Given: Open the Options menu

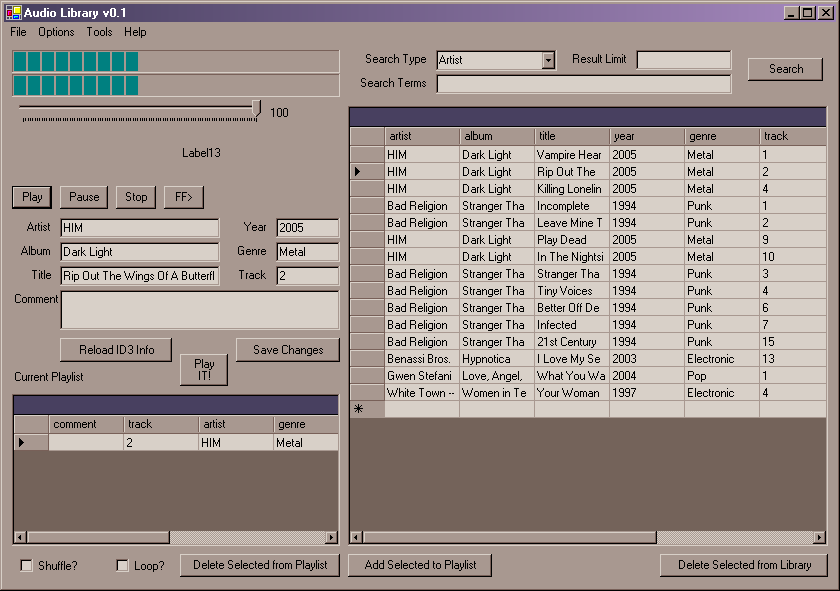Looking at the screenshot, I should [x=56, y=32].
